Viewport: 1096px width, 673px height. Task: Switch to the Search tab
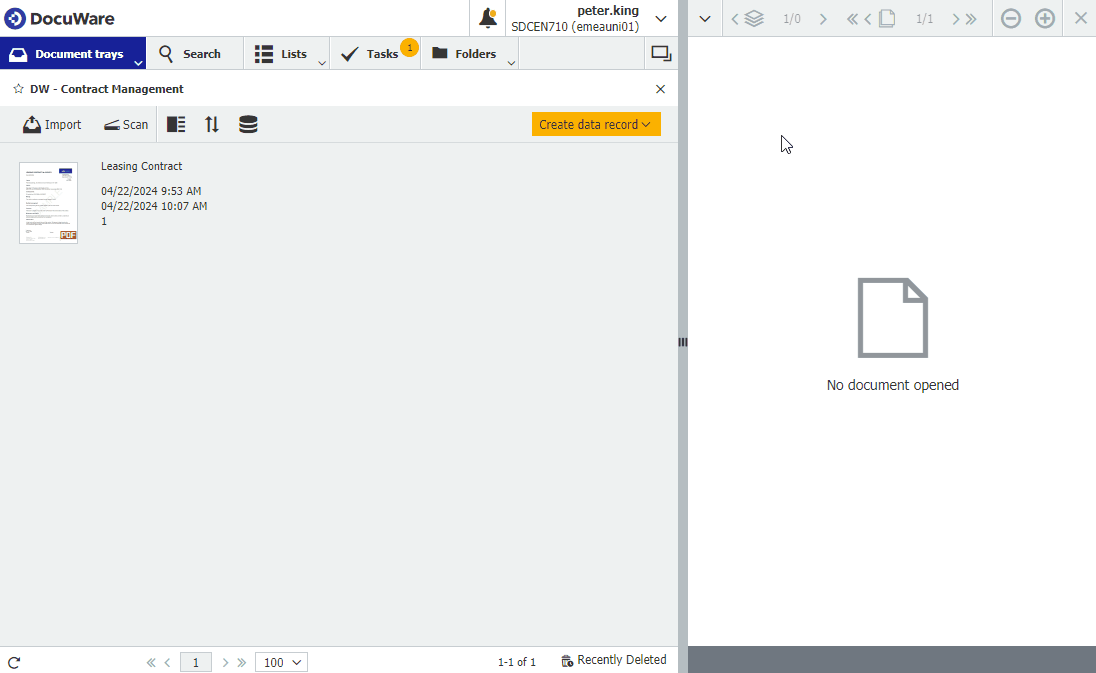pos(194,53)
